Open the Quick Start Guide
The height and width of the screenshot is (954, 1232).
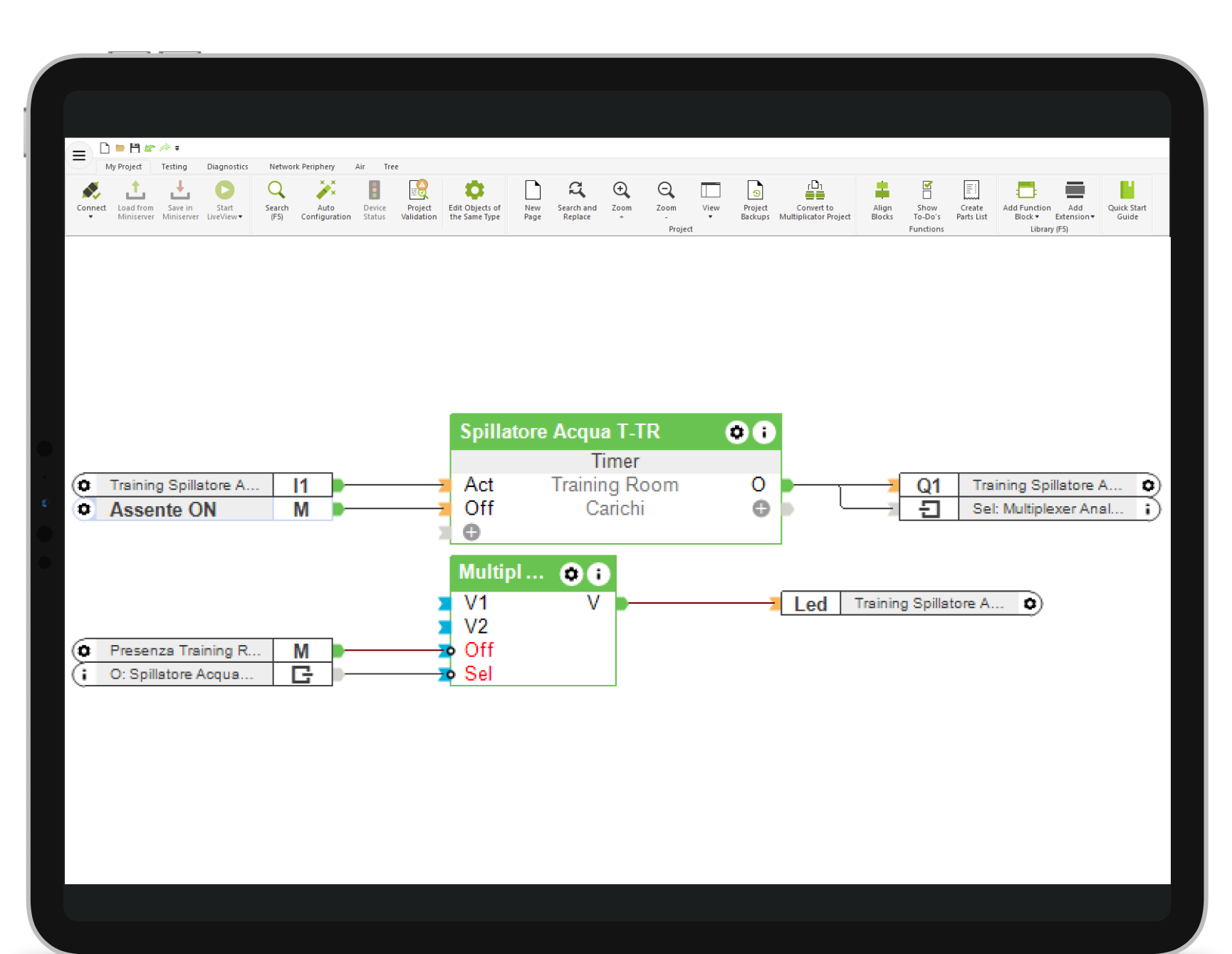(1127, 190)
